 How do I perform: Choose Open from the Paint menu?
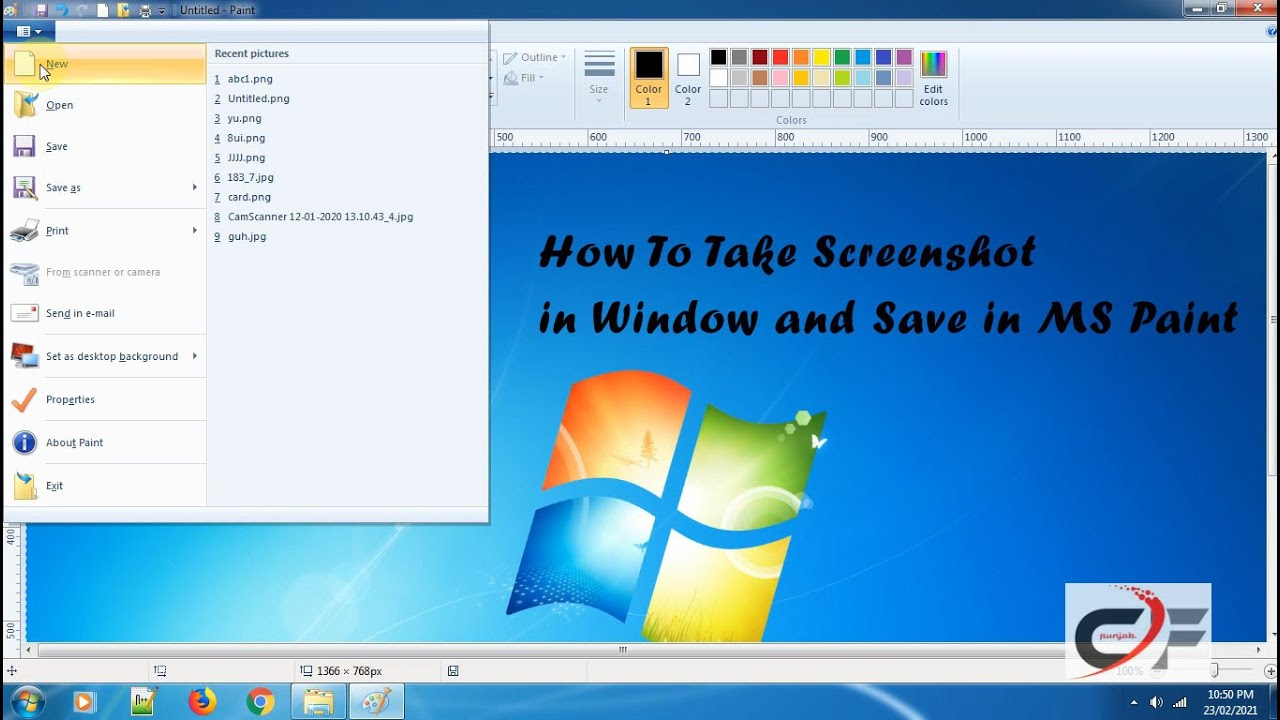coord(106,105)
